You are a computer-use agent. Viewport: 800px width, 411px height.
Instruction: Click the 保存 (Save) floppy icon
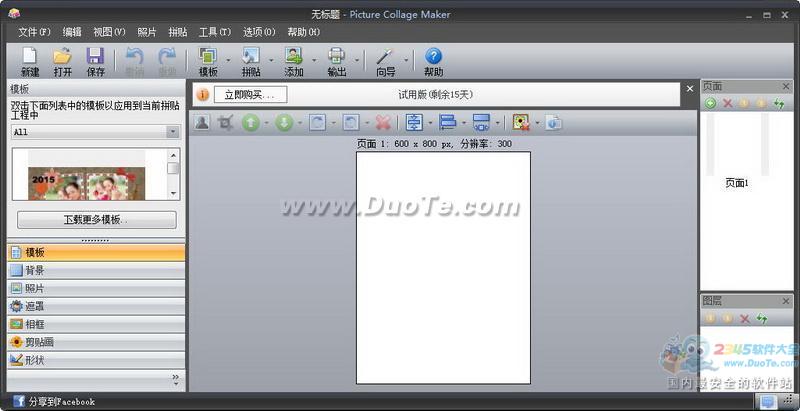coord(95,56)
